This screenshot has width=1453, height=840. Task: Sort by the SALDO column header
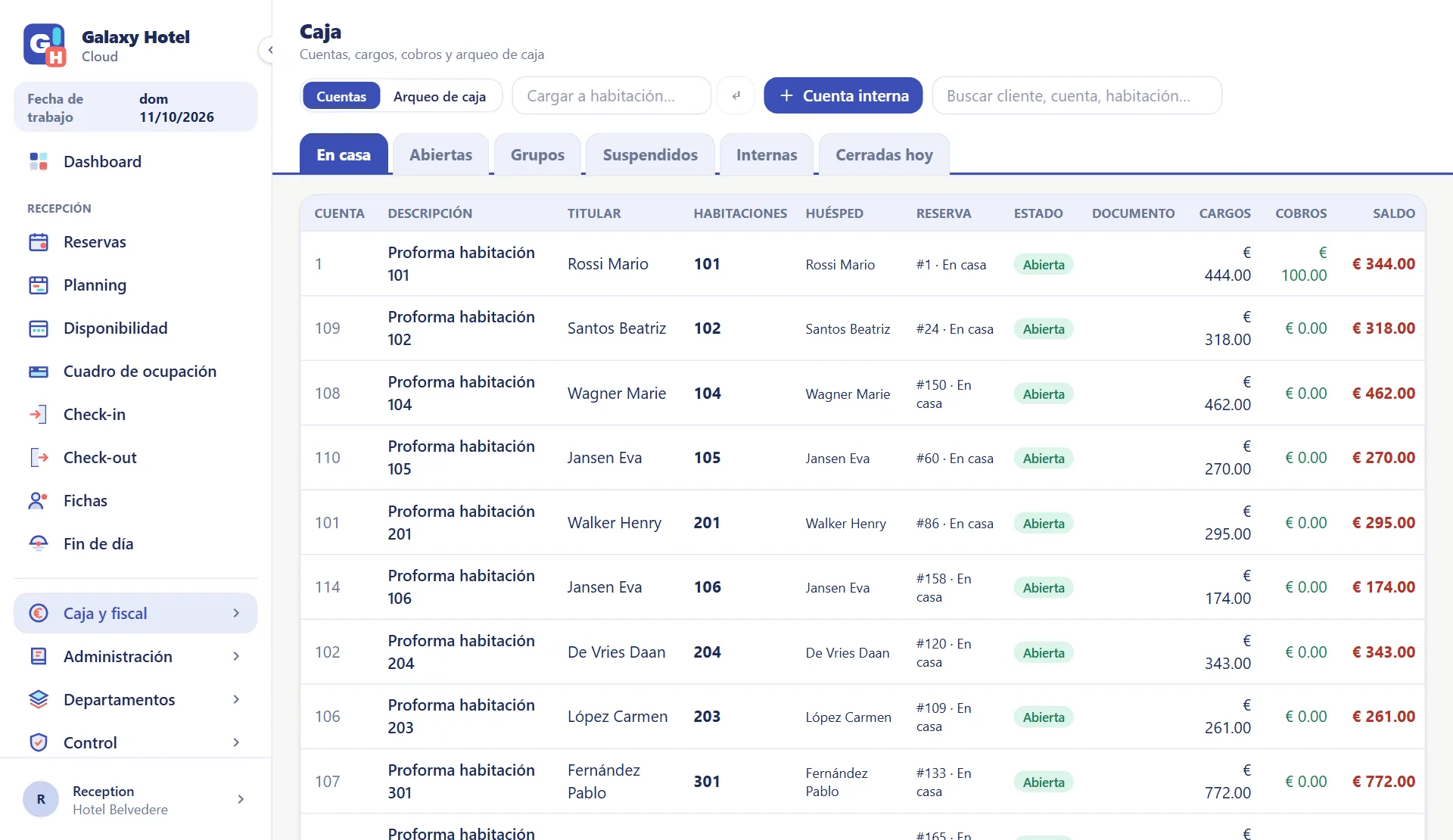tap(1394, 213)
